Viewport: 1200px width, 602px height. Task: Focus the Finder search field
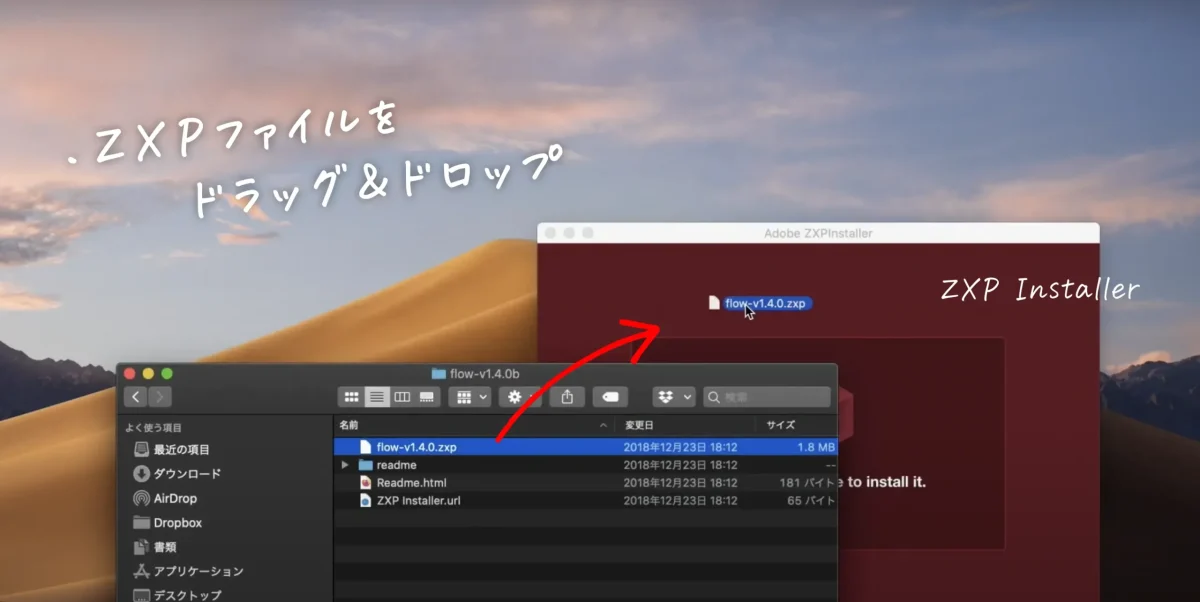[x=767, y=397]
